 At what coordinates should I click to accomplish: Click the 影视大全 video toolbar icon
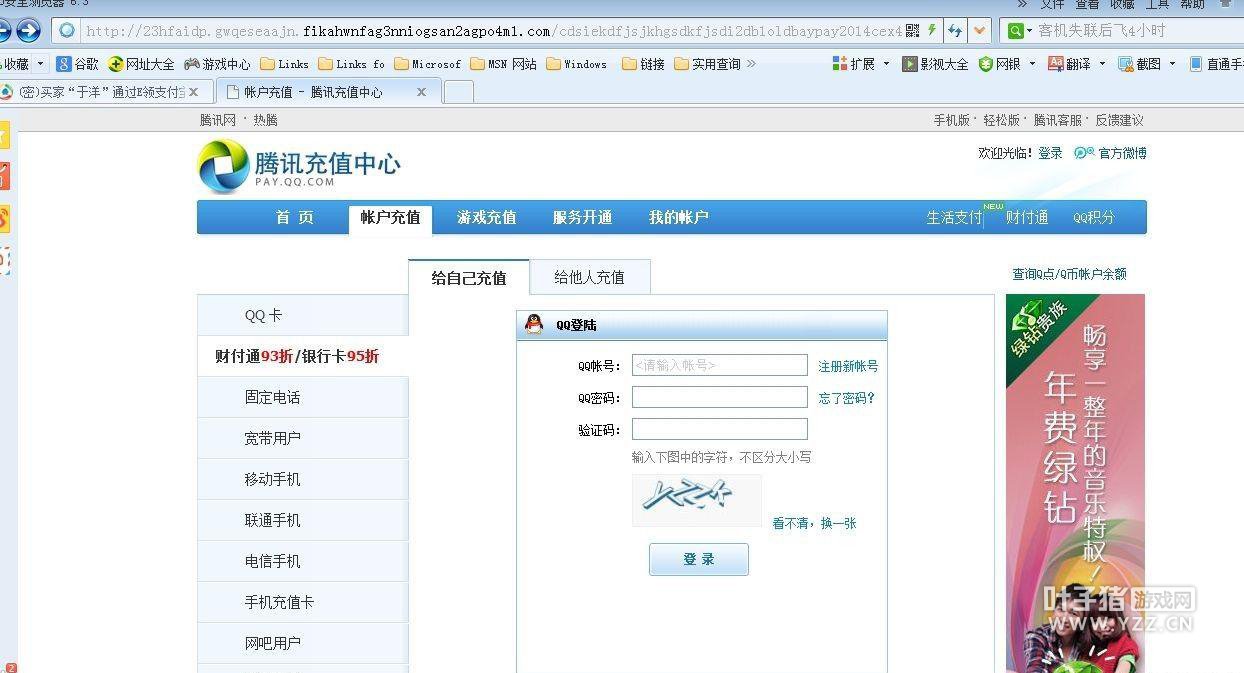(x=935, y=64)
